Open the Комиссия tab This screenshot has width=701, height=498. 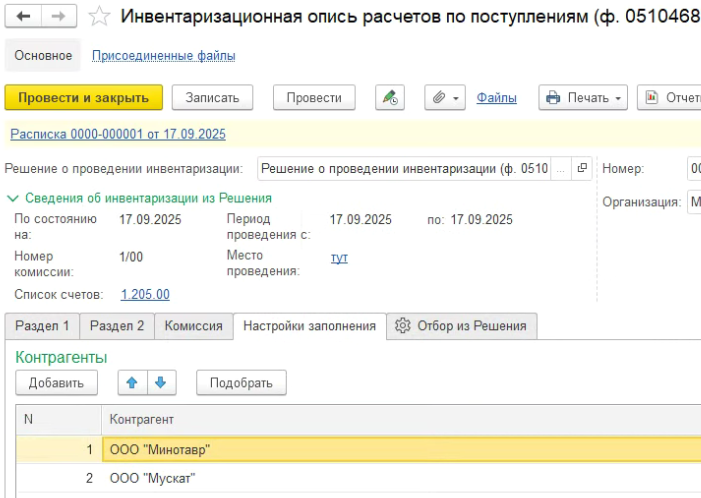(x=193, y=326)
